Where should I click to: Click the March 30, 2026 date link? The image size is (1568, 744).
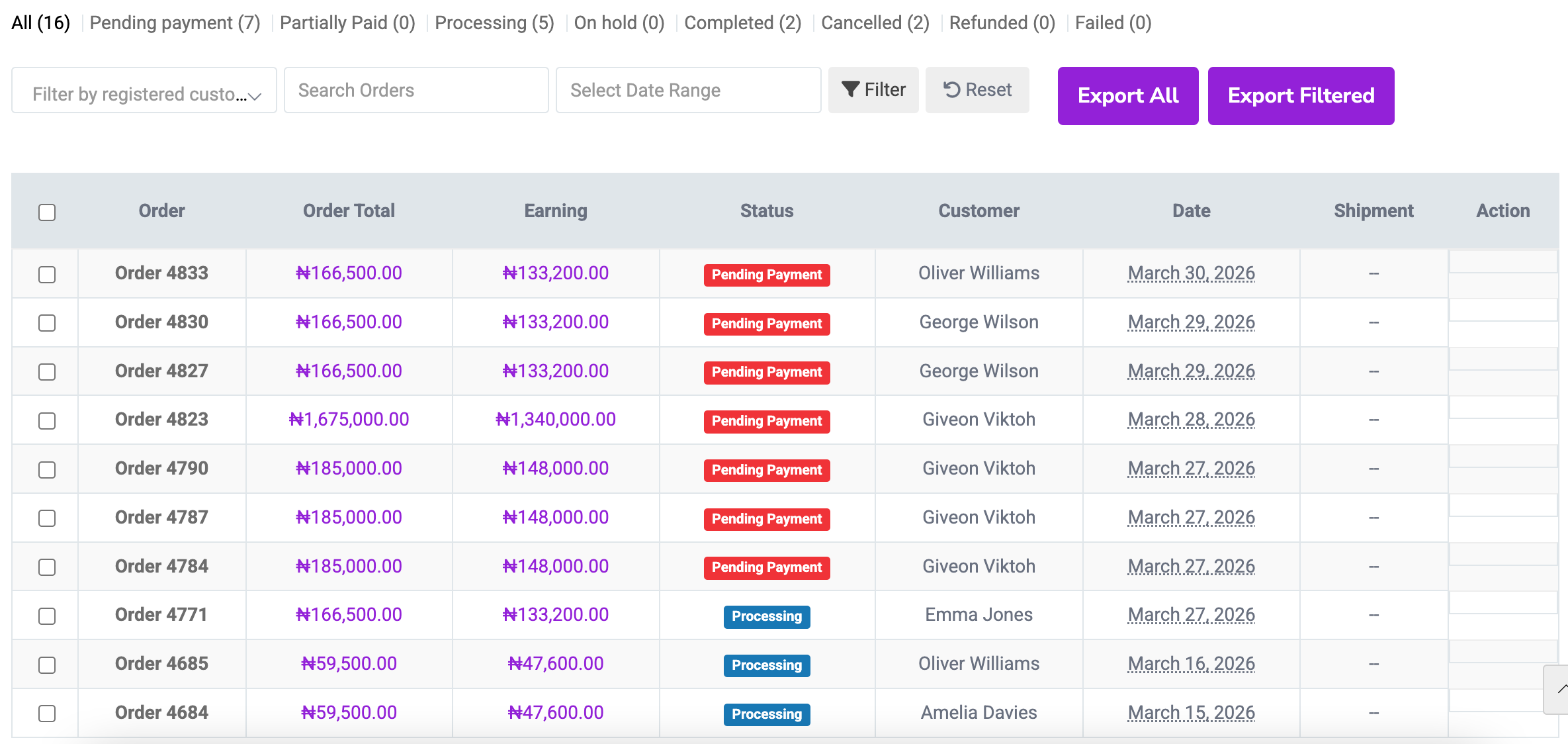pos(1190,273)
